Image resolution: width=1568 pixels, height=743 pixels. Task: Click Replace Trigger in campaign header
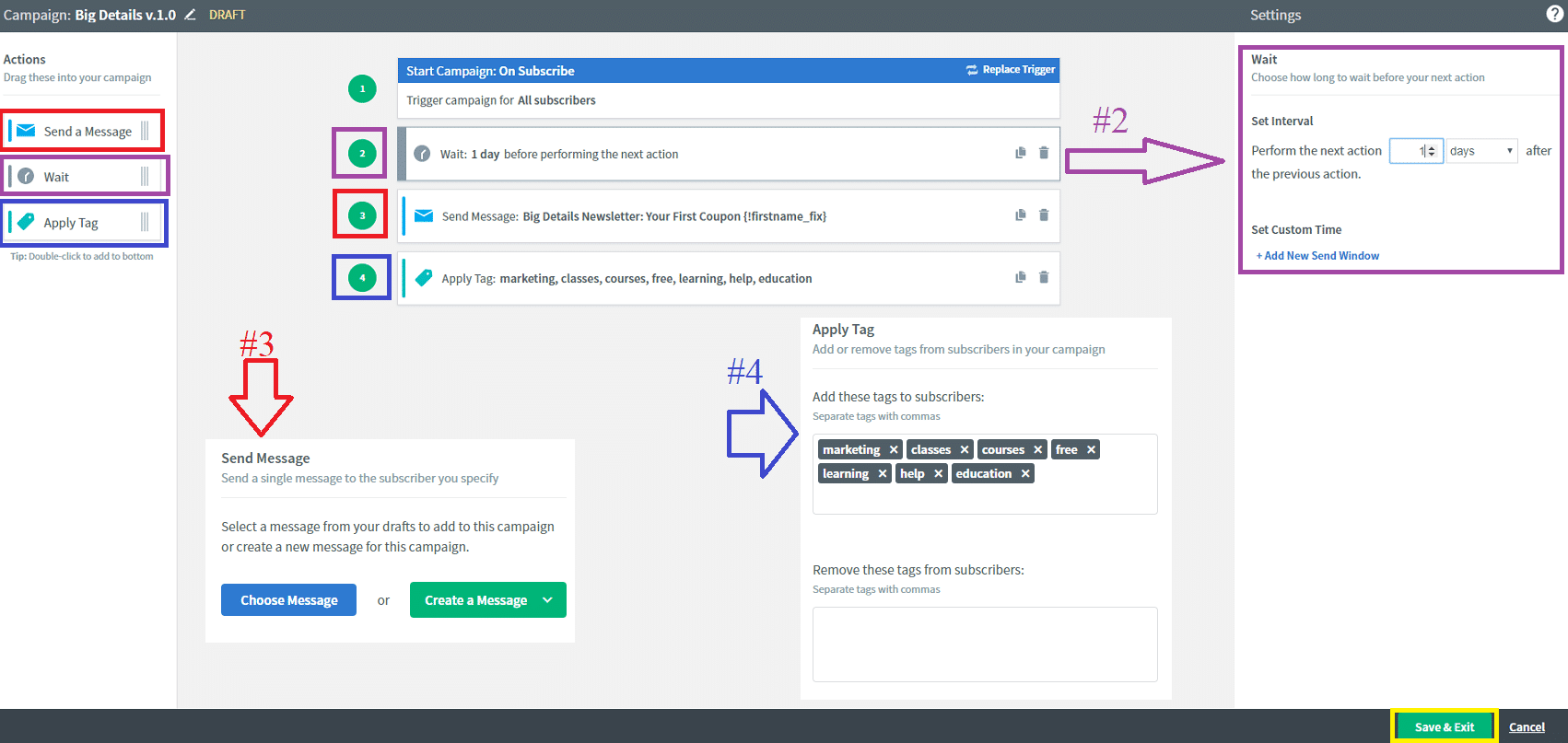(x=1011, y=70)
